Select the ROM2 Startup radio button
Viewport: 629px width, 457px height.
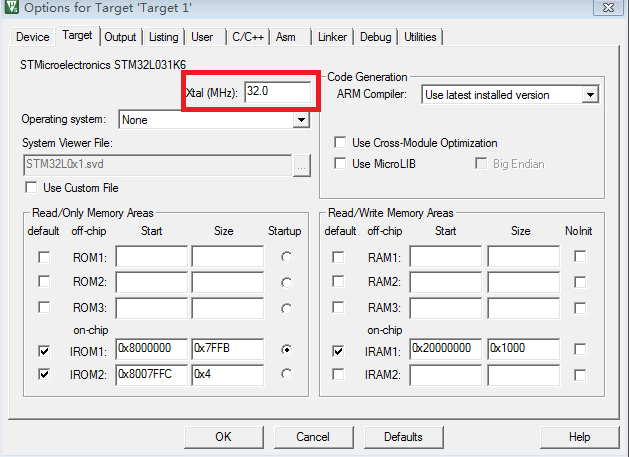(x=286, y=283)
